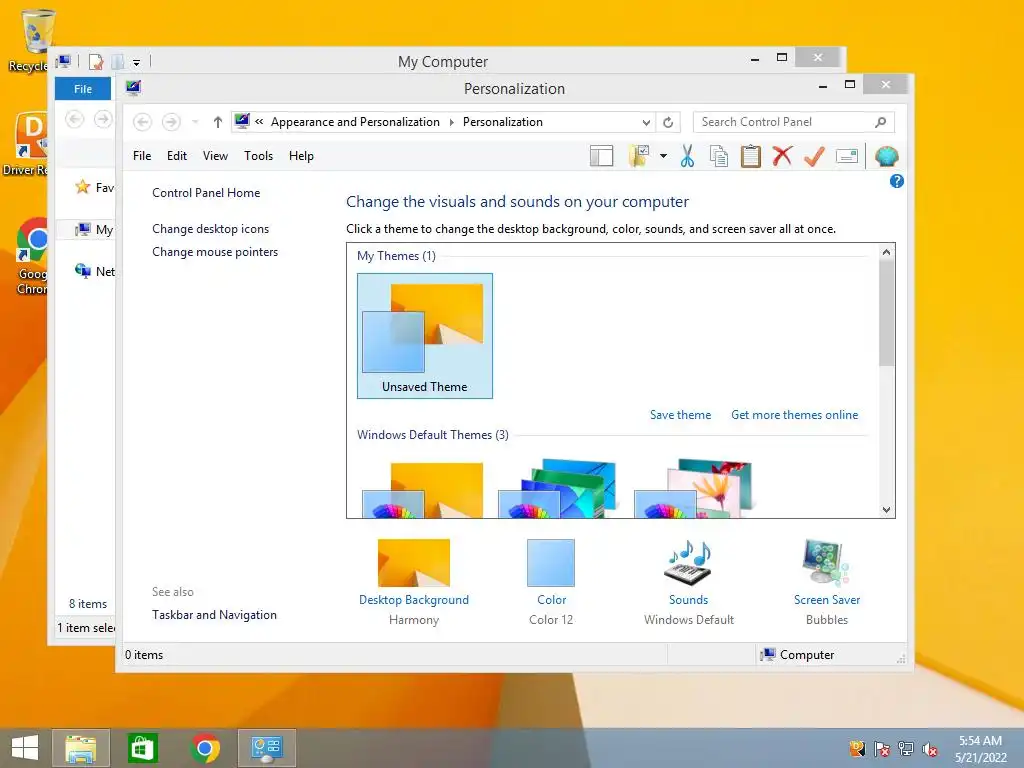Click the orange checkmark Properties icon

click(x=814, y=156)
